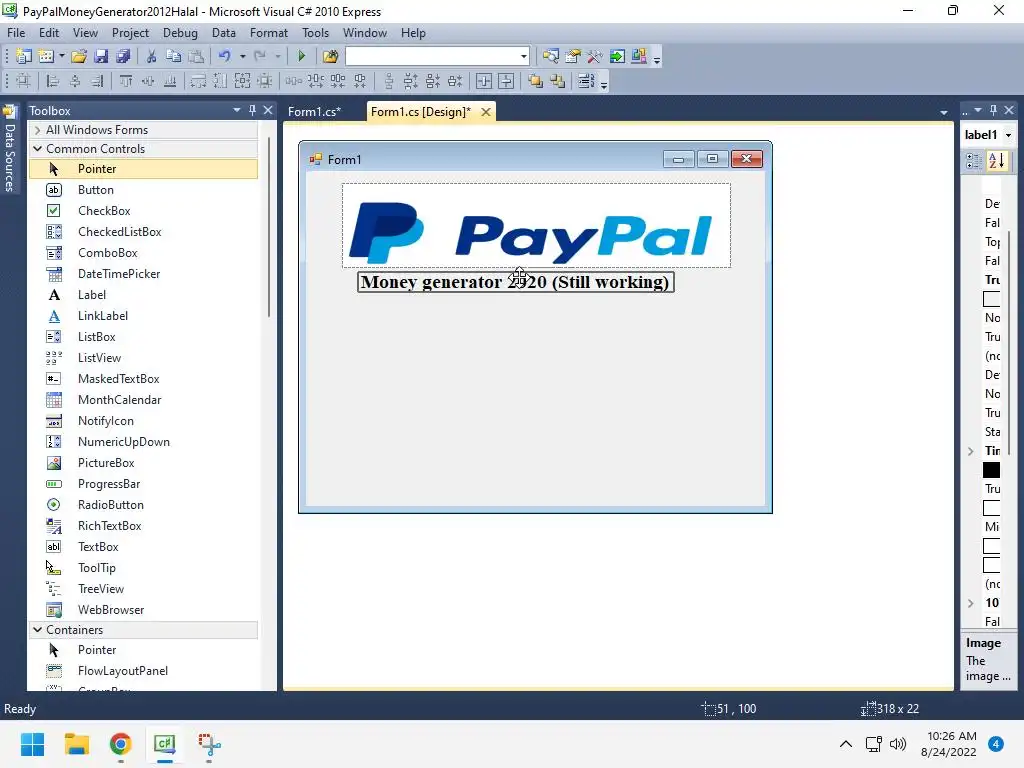Image resolution: width=1024 pixels, height=768 pixels.
Task: Open Google Chrome from the taskbar
Action: [x=121, y=744]
